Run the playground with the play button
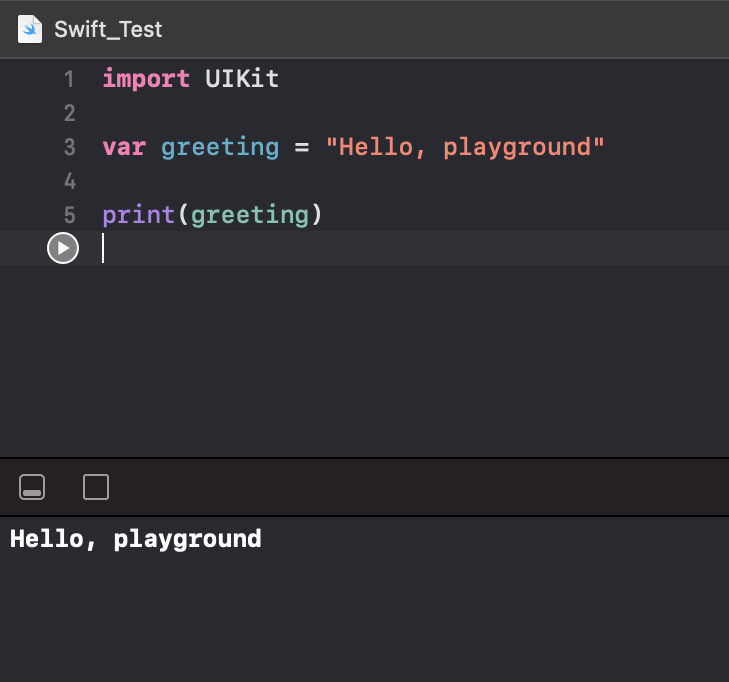The image size is (729, 682). pos(63,248)
